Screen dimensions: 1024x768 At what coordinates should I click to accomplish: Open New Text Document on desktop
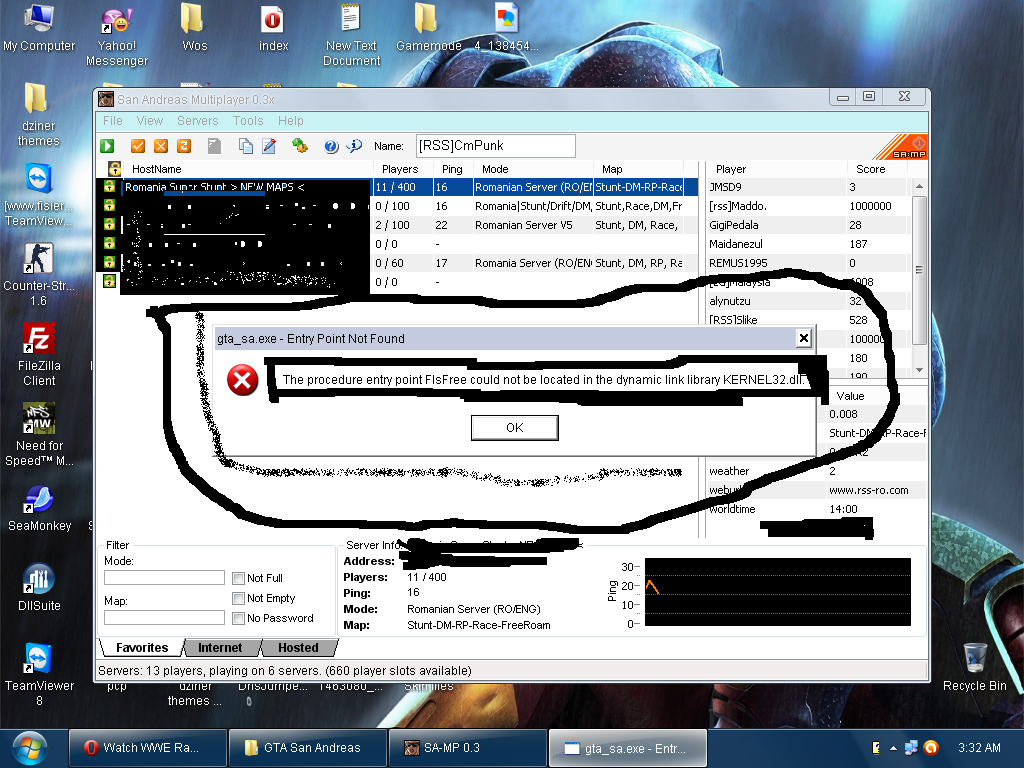coord(351,35)
